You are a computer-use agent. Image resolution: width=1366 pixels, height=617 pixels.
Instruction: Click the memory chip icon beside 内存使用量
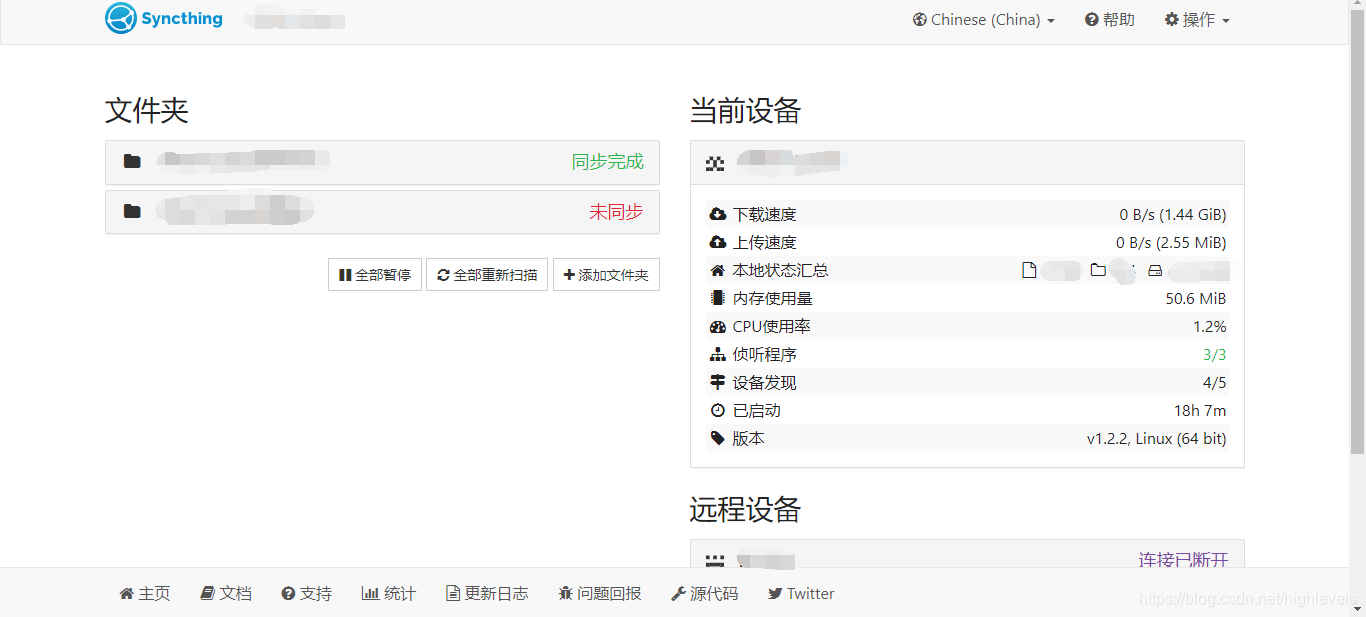pos(717,299)
